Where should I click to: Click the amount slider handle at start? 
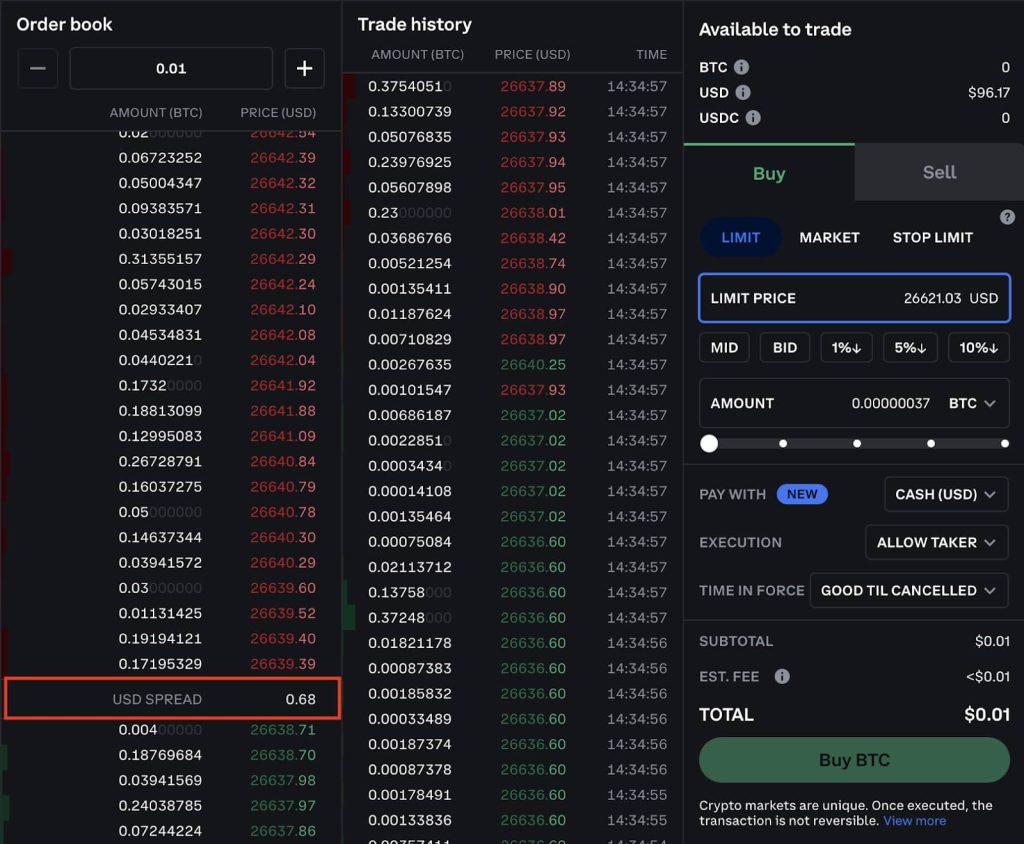709,443
